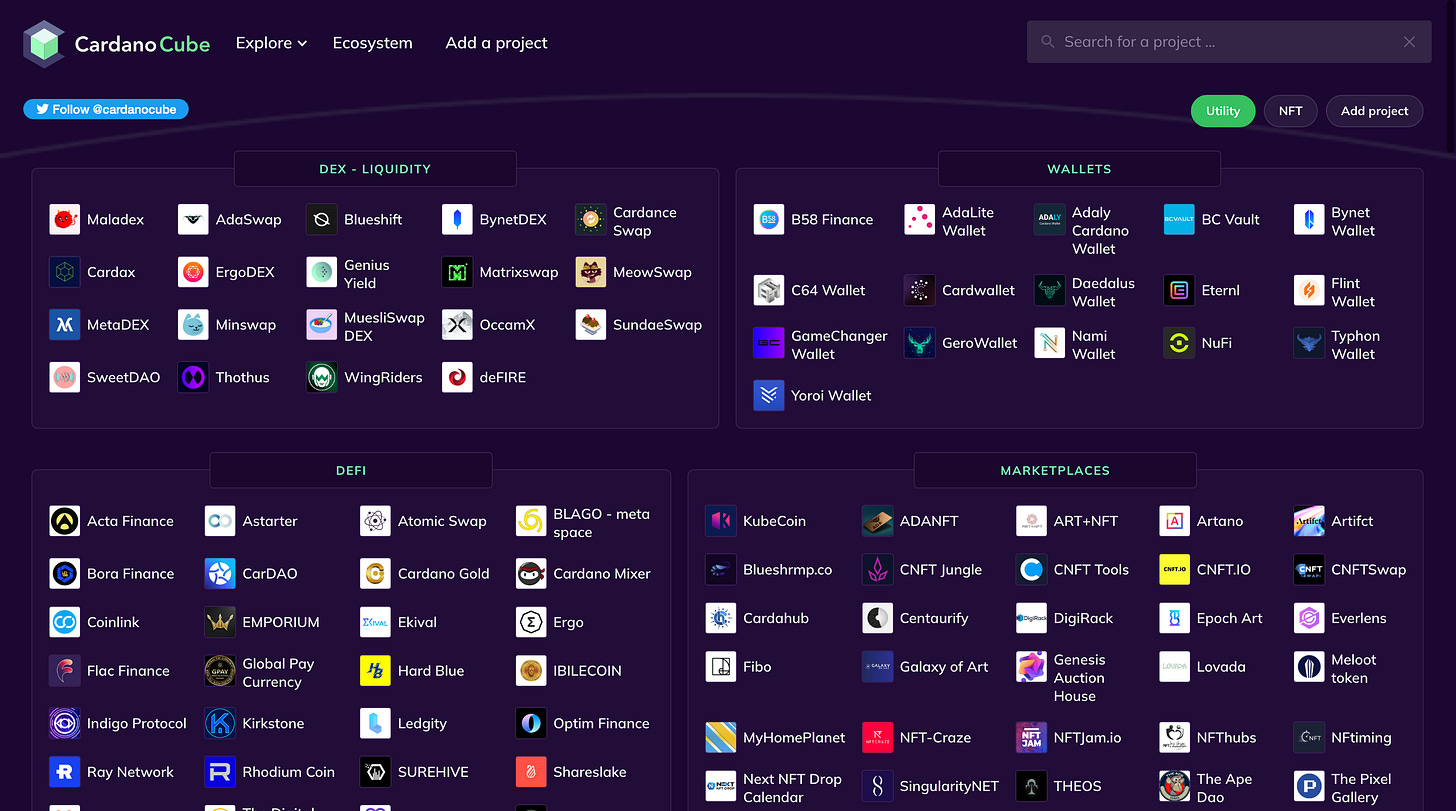Viewport: 1456px width, 811px height.
Task: Open the Genius Yield link
Action: coord(367,274)
